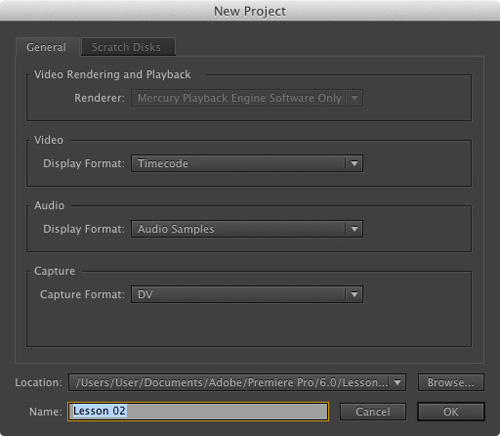Viewport: 500px width, 436px height.
Task: Click the Browse... button
Action: [451, 382]
